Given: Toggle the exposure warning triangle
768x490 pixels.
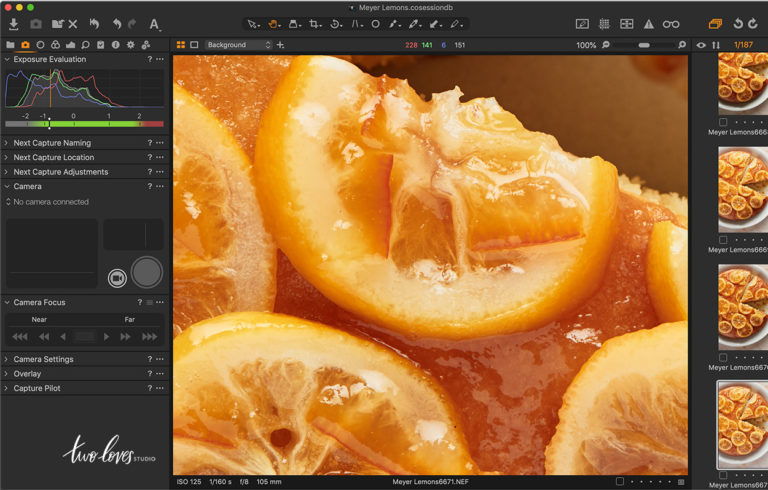Looking at the screenshot, I should (649, 24).
